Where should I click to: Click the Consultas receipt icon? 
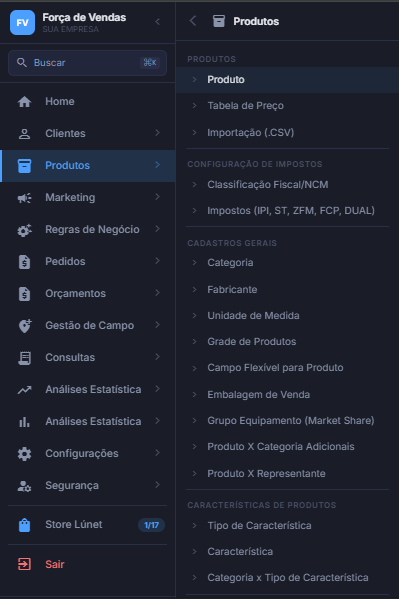coord(24,358)
